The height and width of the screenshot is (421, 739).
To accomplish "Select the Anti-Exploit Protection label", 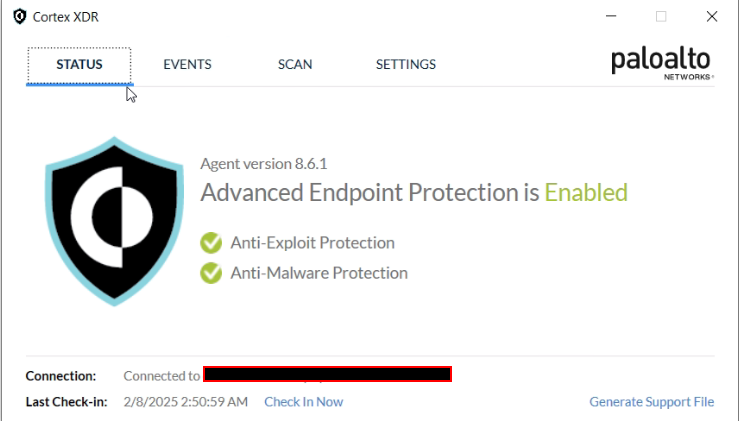I will click(312, 243).
